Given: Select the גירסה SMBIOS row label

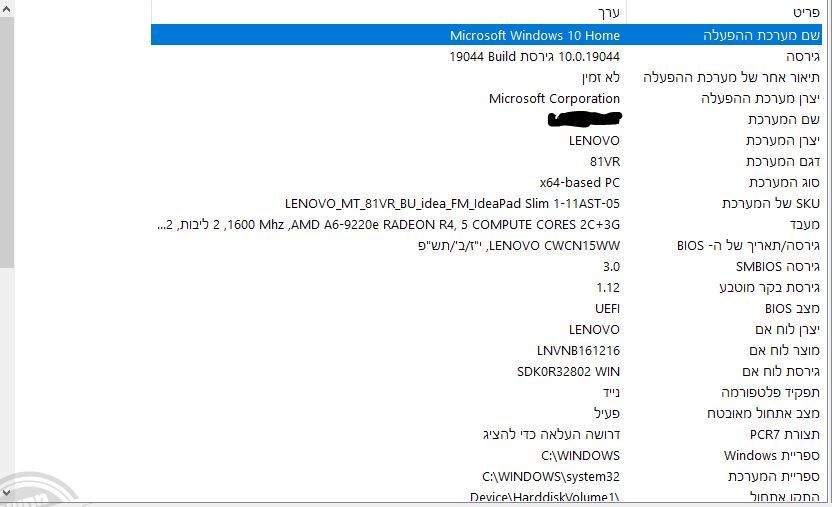Looking at the screenshot, I should point(778,266).
